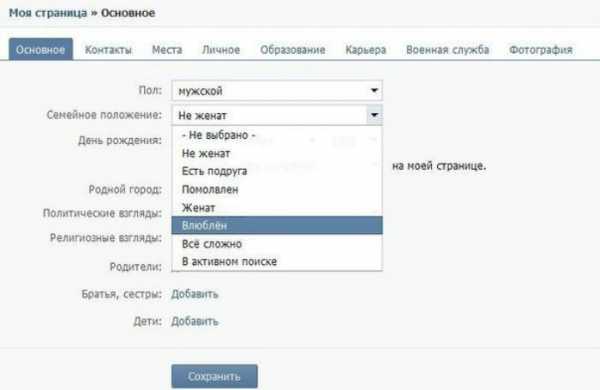Image resolution: width=600 pixels, height=390 pixels.
Task: Switch to the Контакты tab
Action: pos(108,50)
